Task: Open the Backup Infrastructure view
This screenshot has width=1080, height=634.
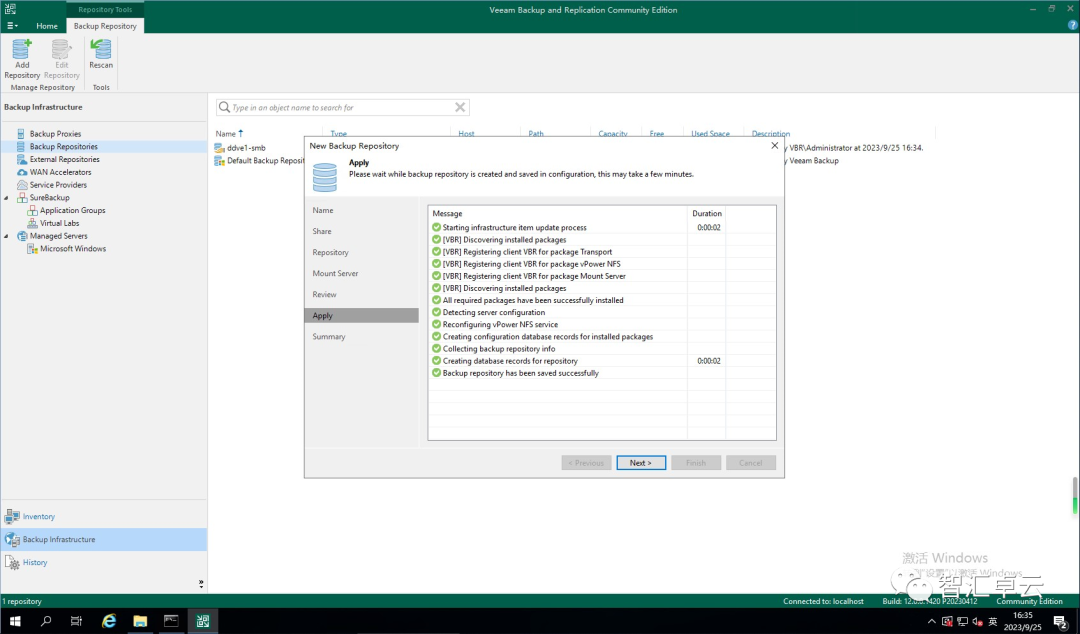Action: 103,540
